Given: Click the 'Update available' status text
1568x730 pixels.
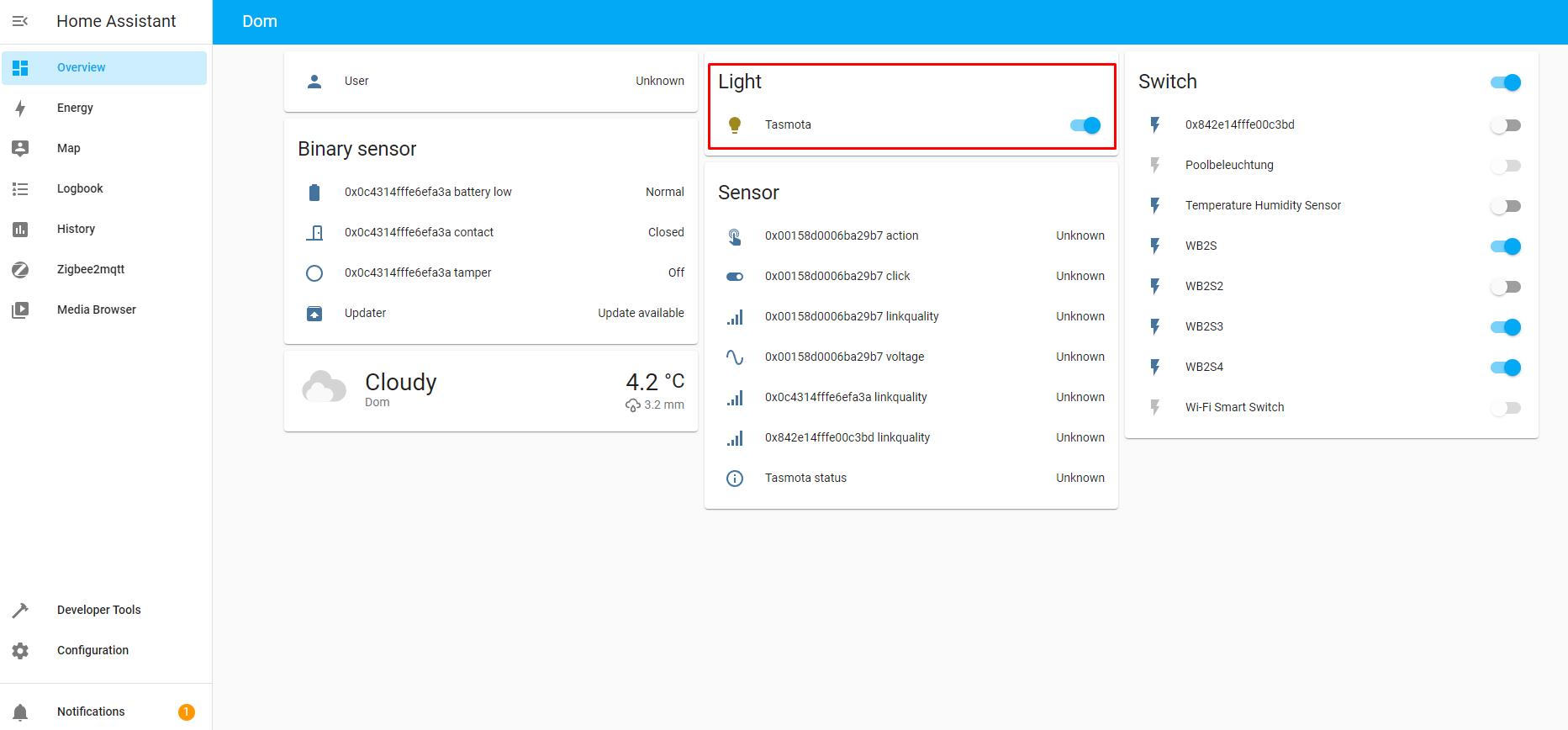Looking at the screenshot, I should (641, 313).
